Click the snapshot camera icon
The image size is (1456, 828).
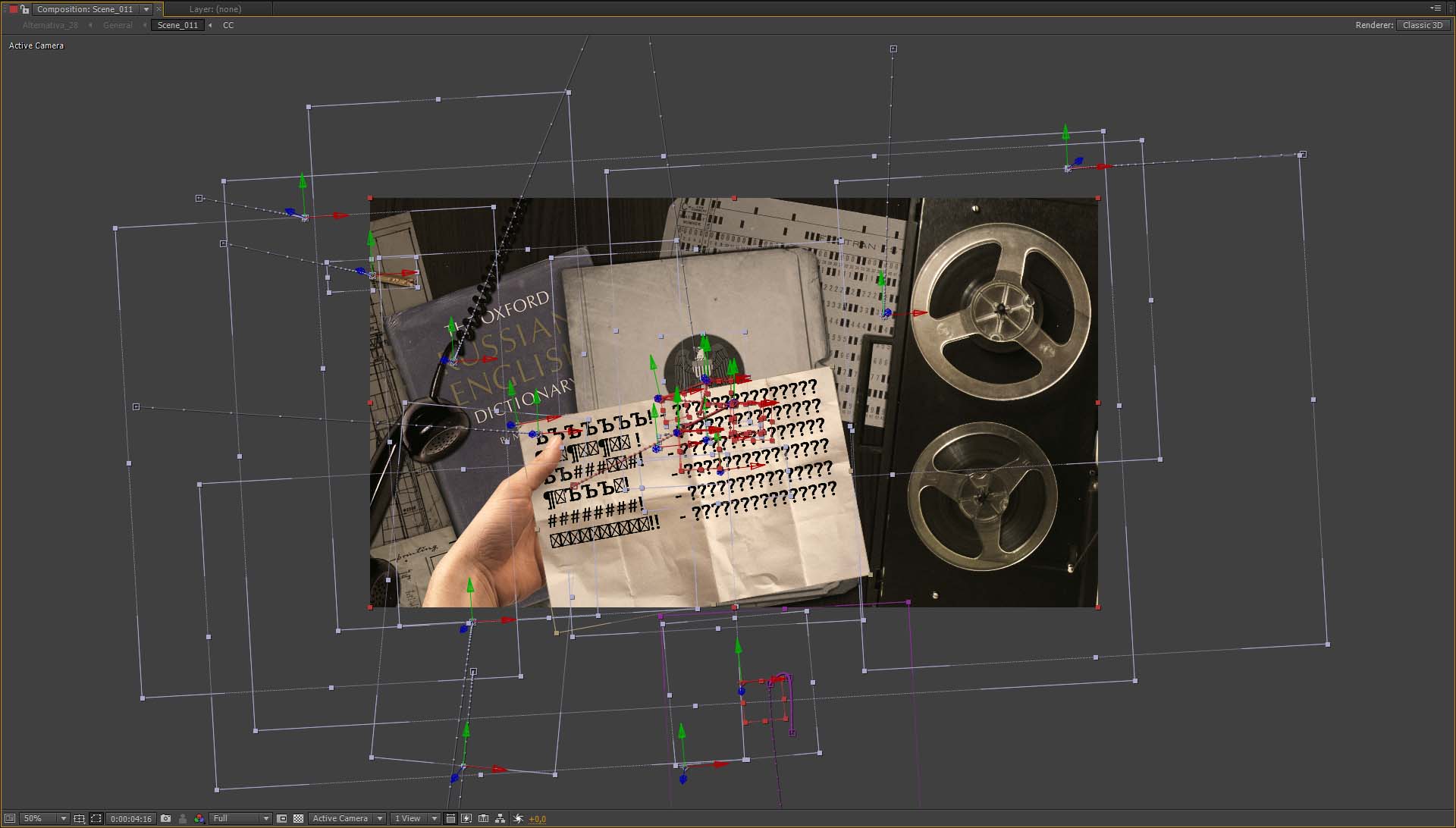tap(165, 818)
